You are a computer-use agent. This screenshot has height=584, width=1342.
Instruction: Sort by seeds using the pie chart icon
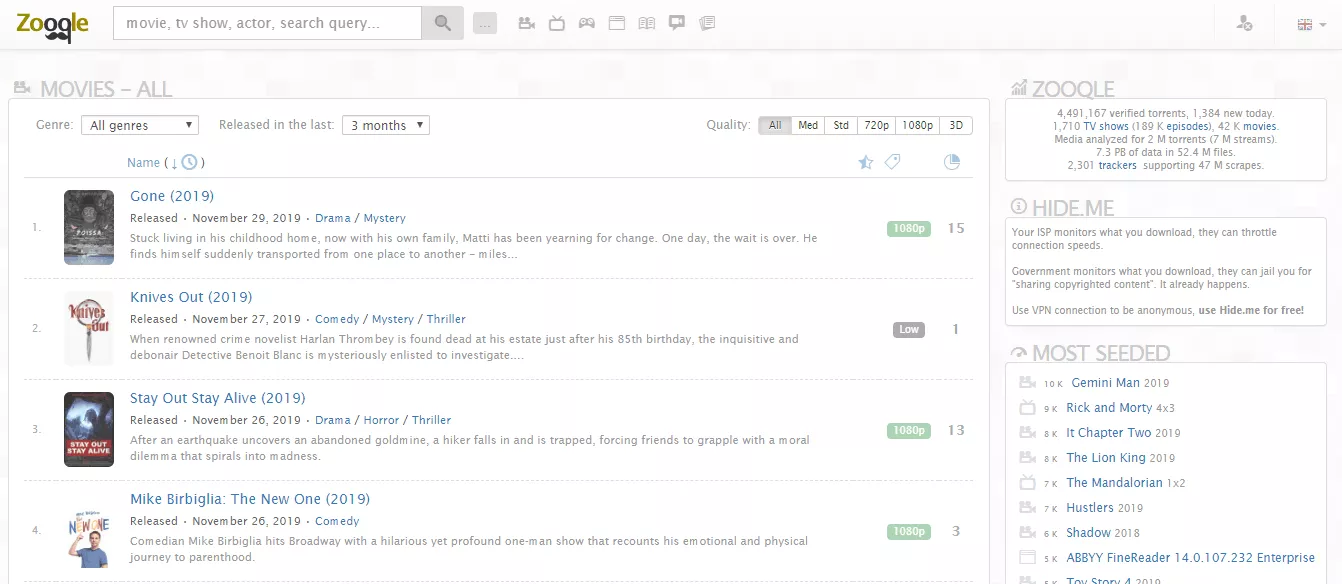(952, 162)
